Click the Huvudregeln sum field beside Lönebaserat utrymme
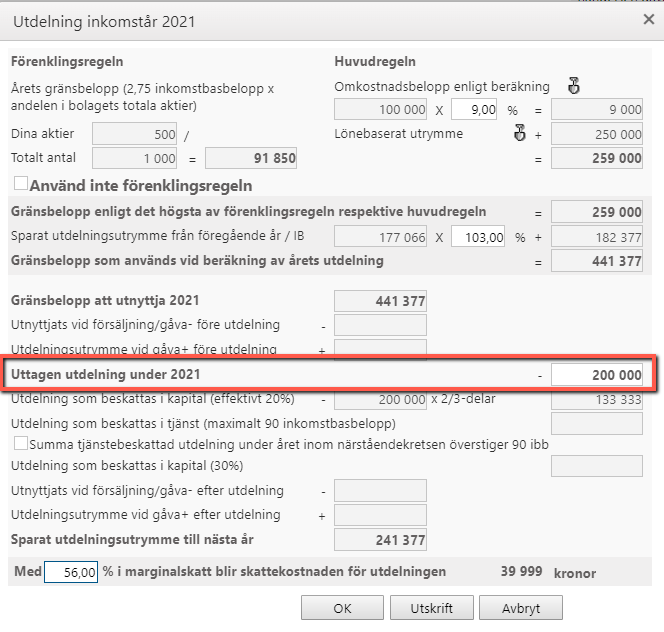 pos(597,158)
